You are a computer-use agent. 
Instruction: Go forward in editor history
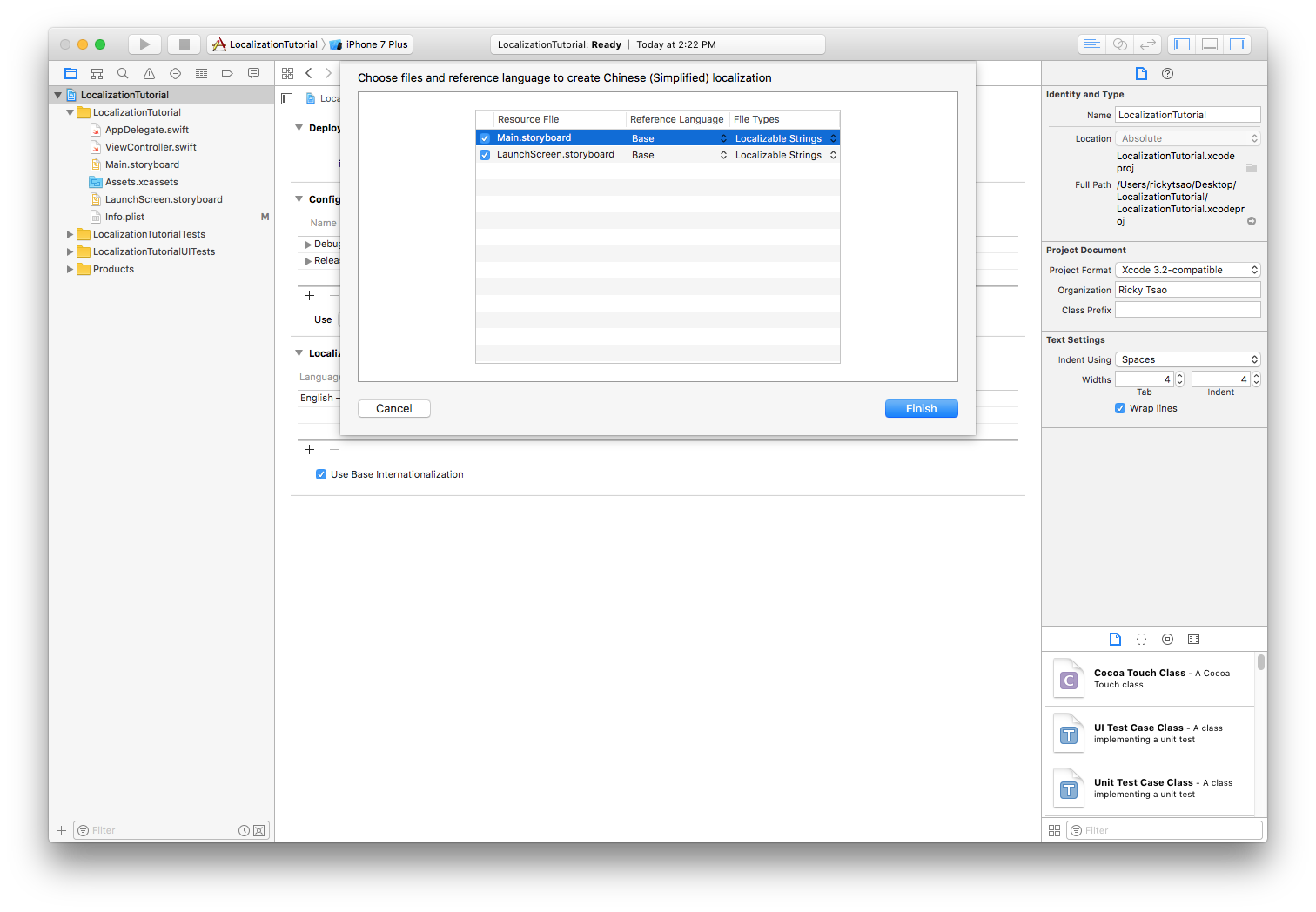(x=328, y=74)
